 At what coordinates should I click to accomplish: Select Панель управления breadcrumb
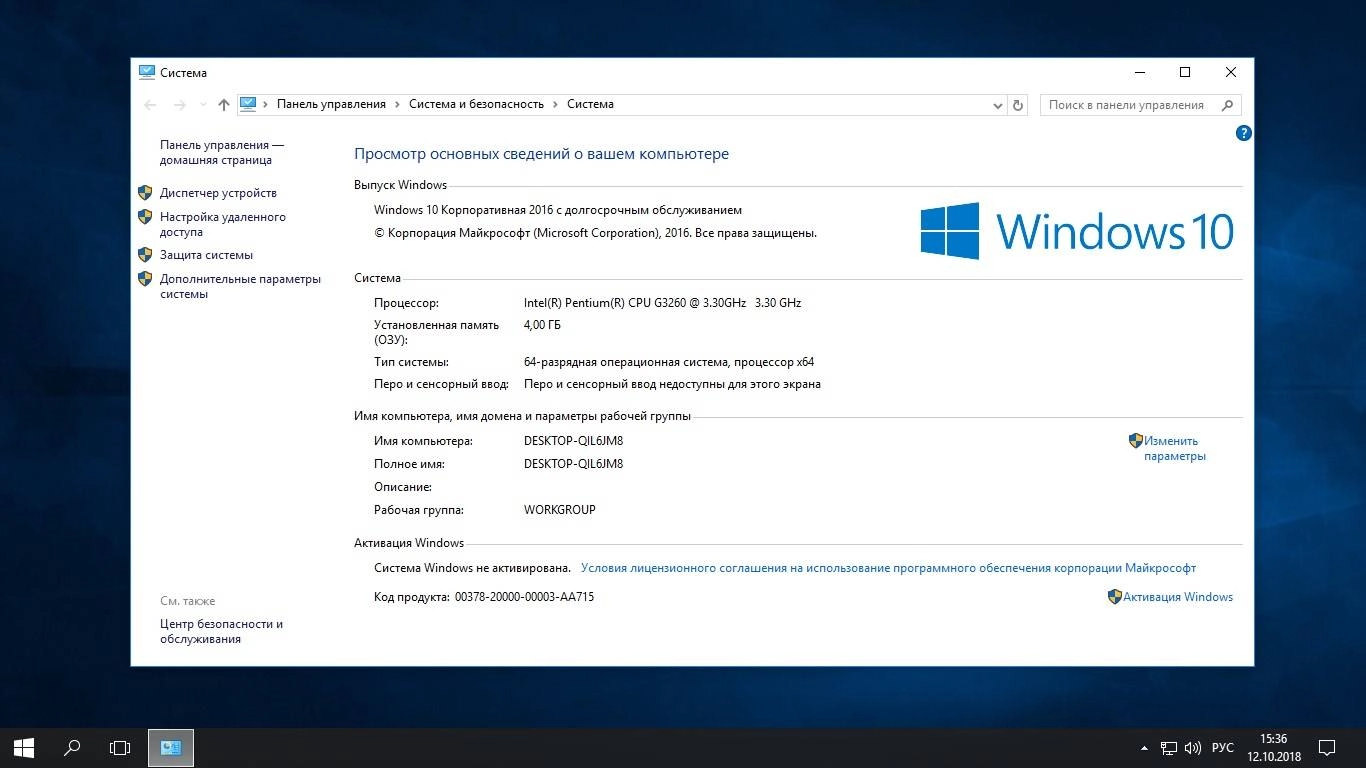[331, 104]
